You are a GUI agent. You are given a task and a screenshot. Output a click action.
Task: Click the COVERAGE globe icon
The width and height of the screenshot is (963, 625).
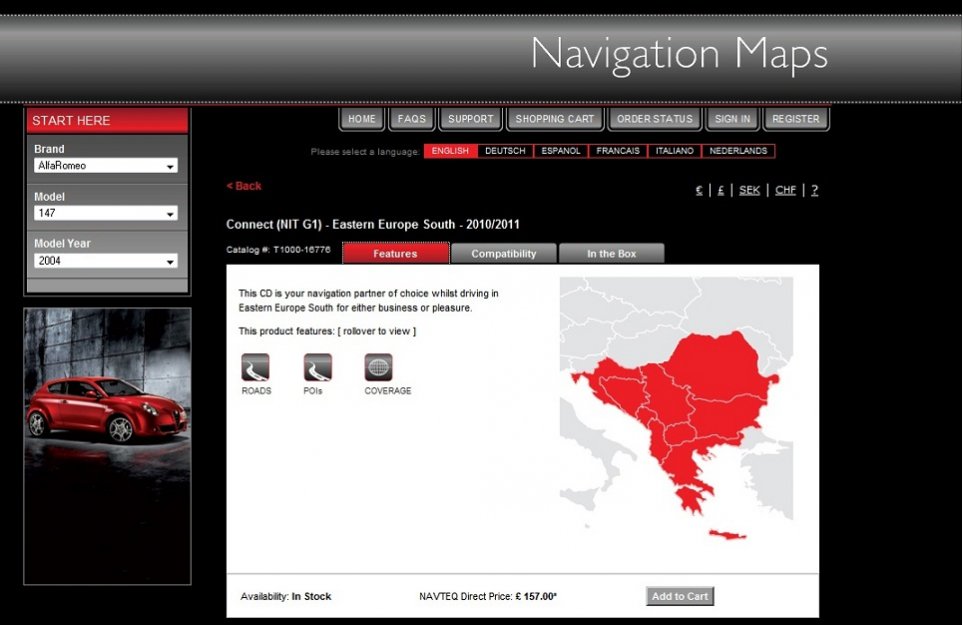(379, 368)
